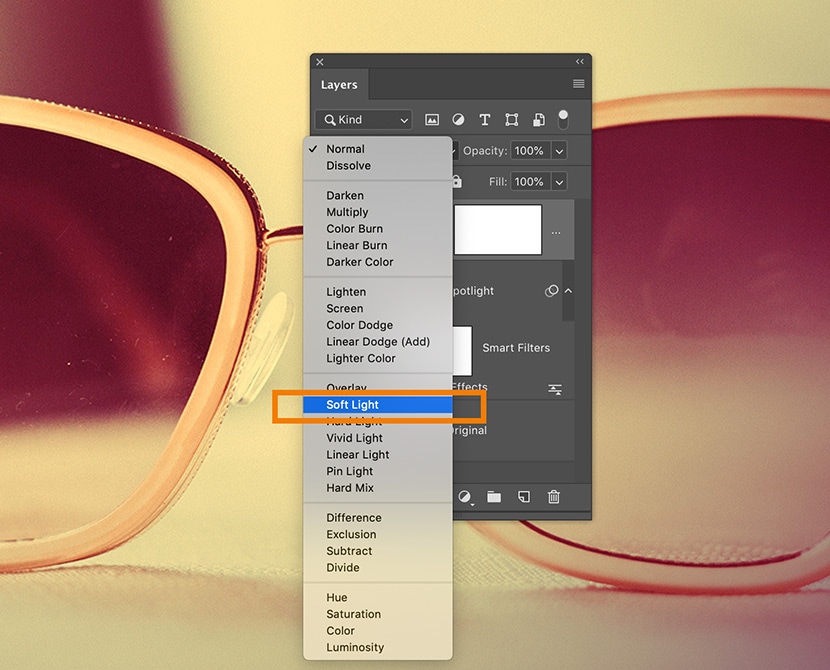Choose Multiply from the blend mode list

coord(347,212)
